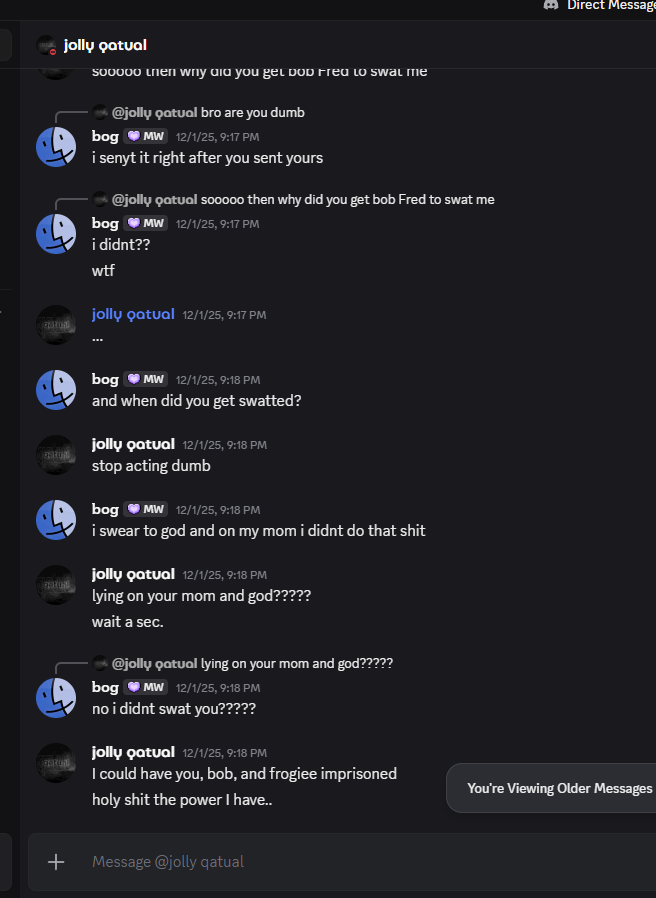Click blue jolly qatual username above "..."
656x898 pixels.
click(133, 314)
